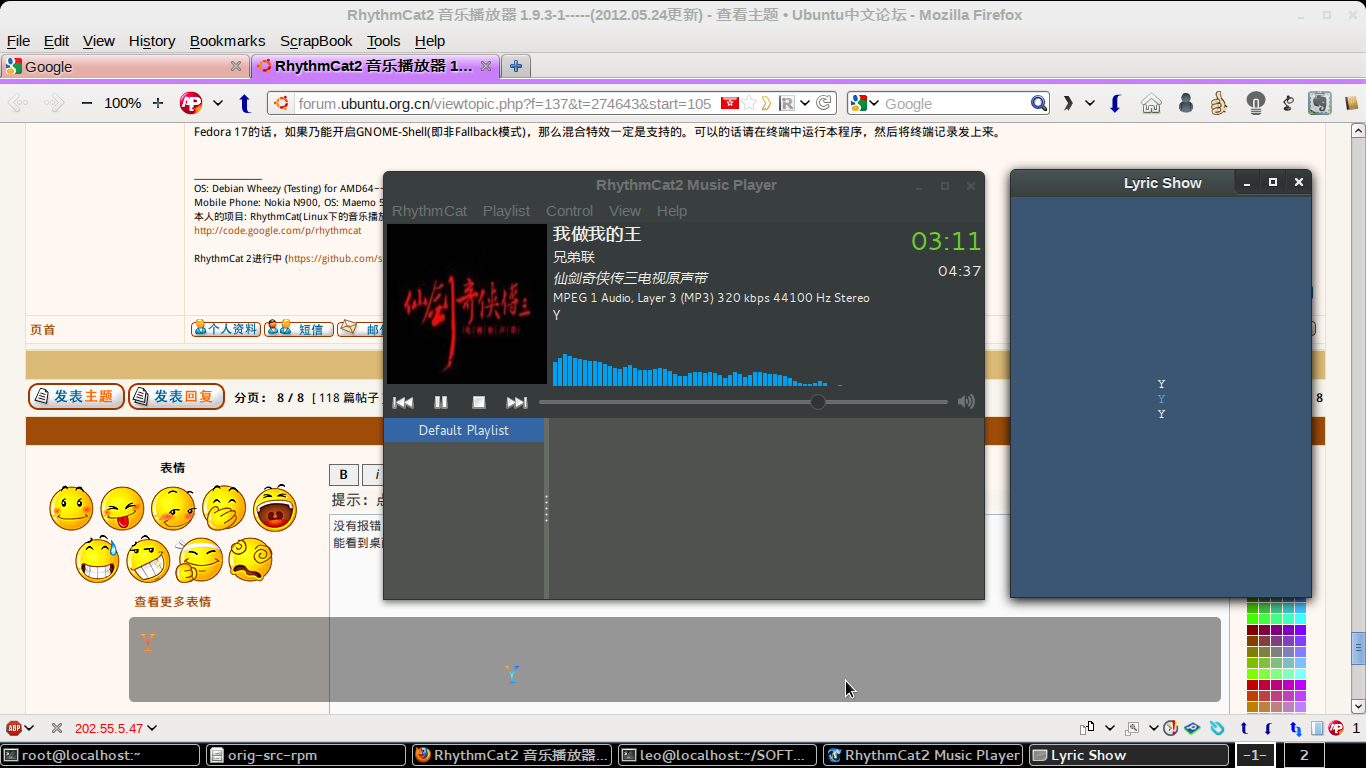Pause playback in RhythmCat2 player

tap(441, 402)
